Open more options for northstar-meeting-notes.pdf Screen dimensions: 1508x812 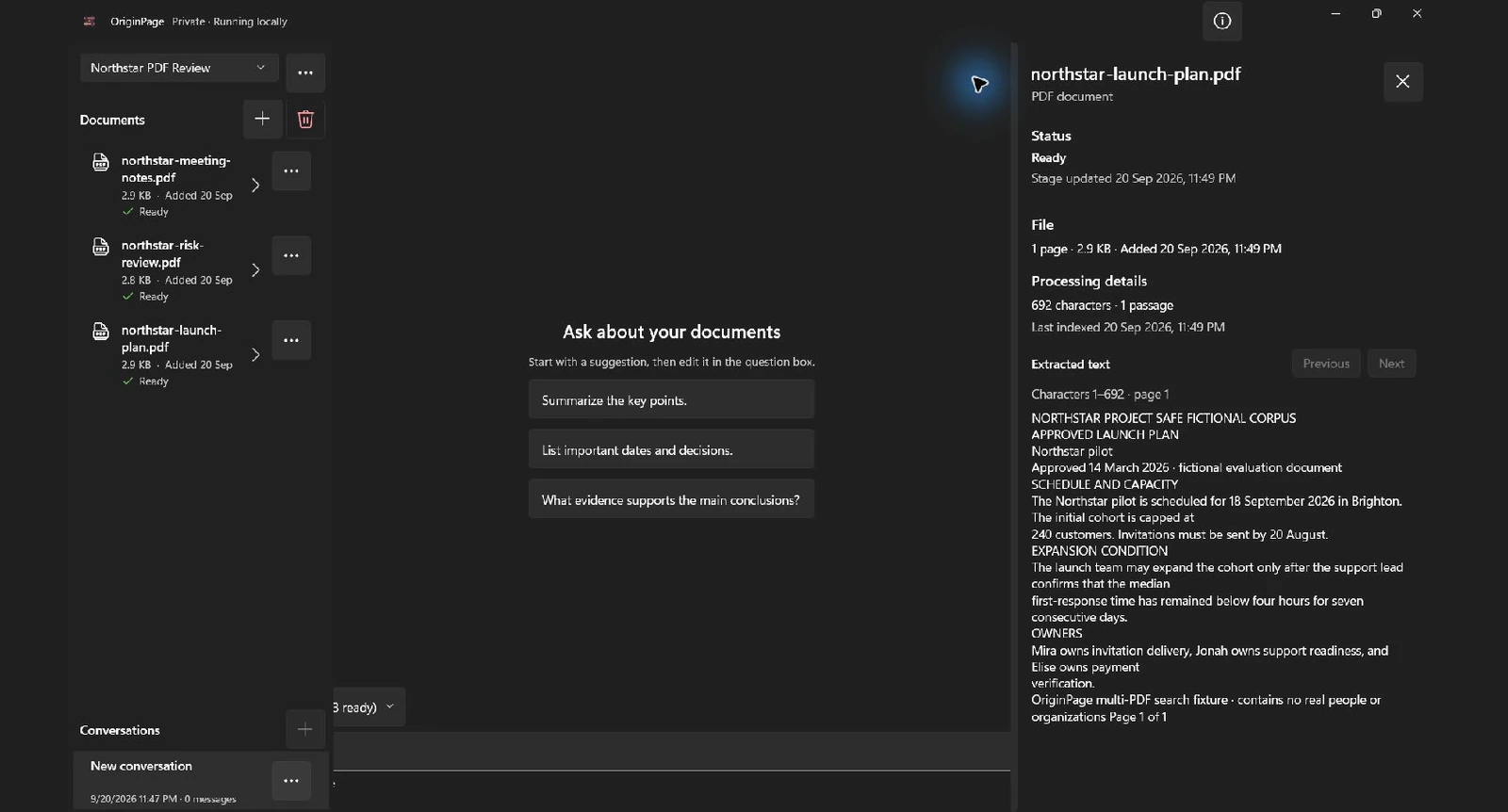pyautogui.click(x=291, y=171)
